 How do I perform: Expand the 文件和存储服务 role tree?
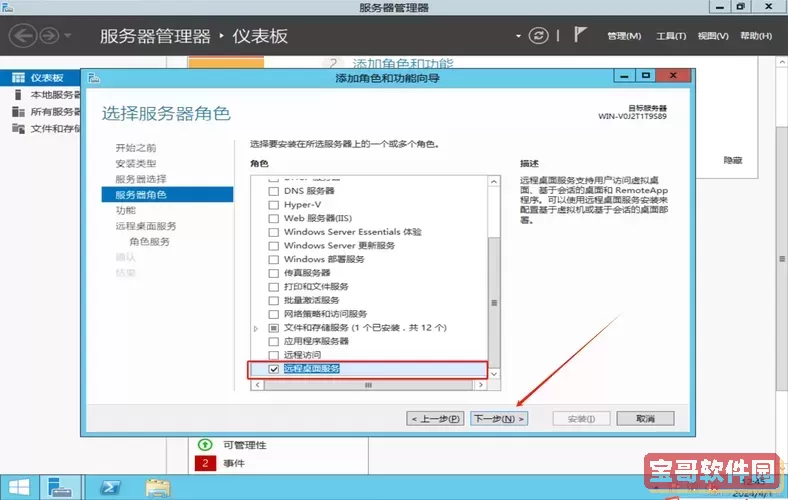256,328
